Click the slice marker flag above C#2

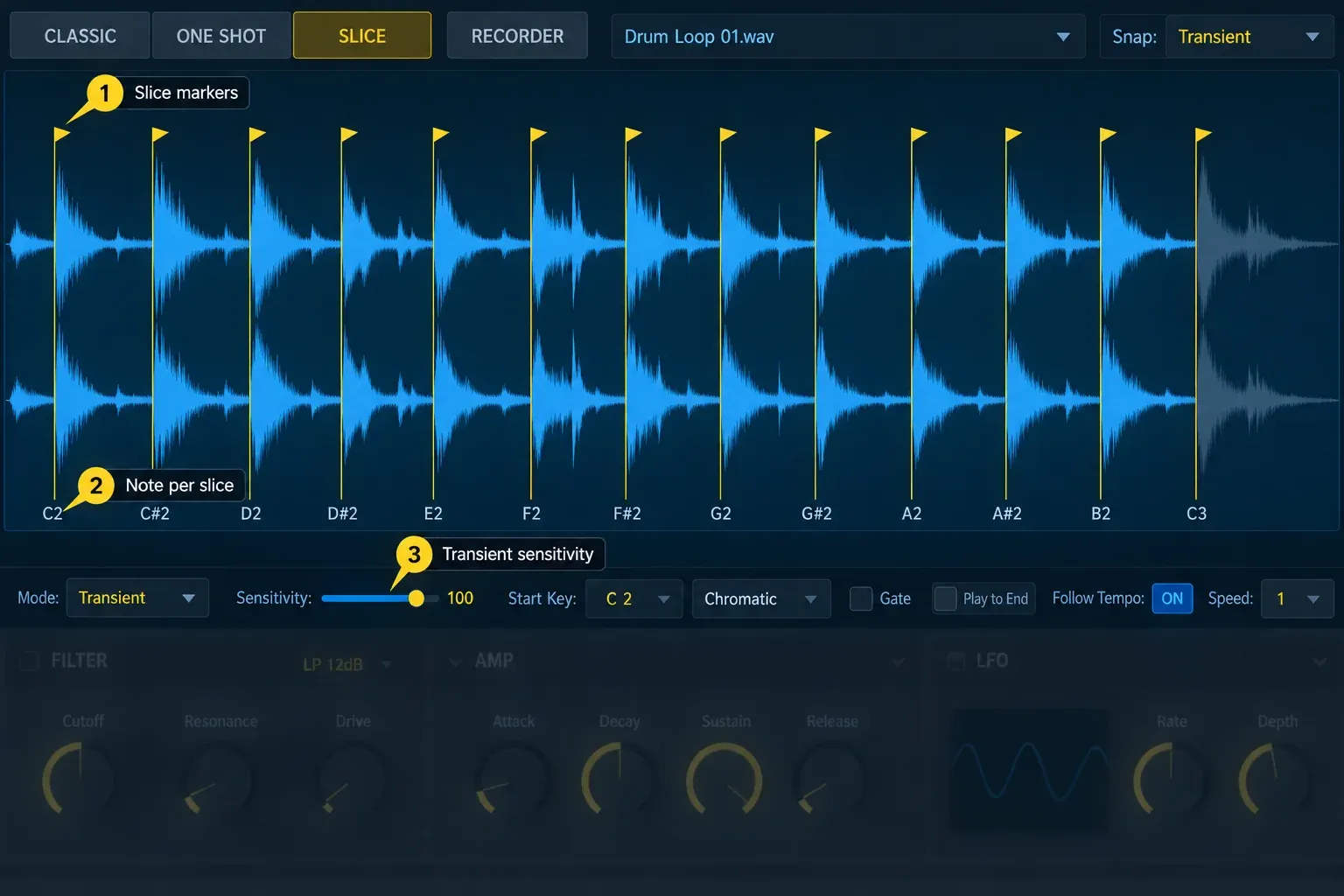click(x=160, y=134)
